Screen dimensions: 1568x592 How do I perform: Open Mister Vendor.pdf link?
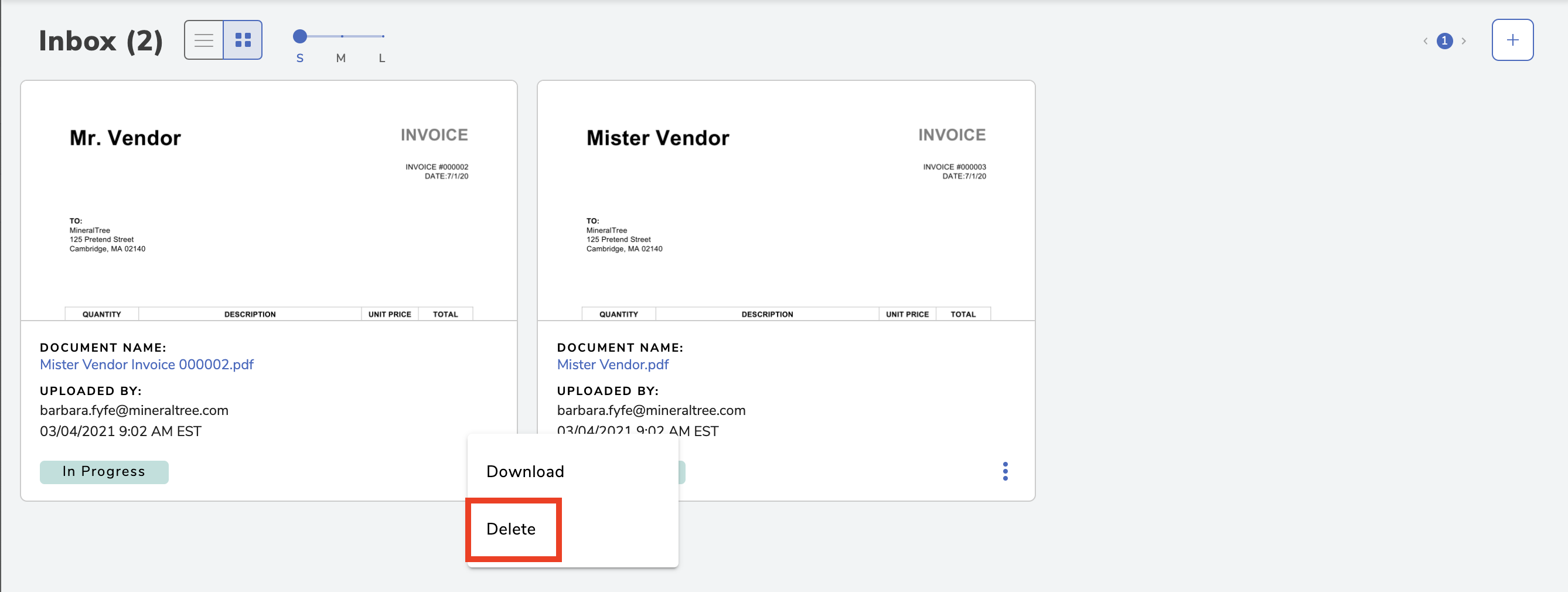tap(612, 364)
